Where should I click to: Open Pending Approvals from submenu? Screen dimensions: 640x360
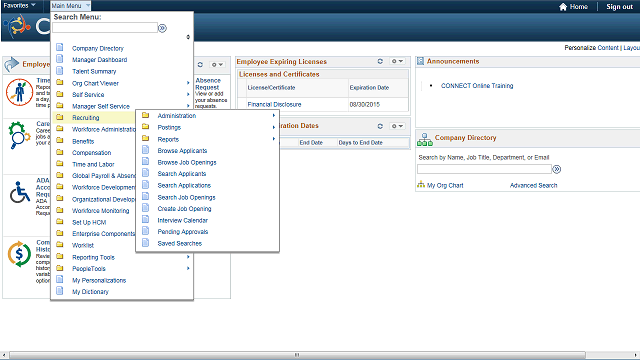click(183, 232)
